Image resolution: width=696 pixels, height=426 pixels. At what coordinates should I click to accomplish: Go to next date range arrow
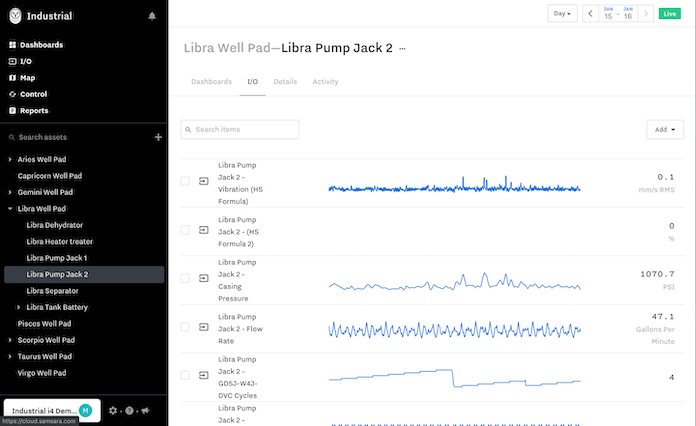(646, 13)
